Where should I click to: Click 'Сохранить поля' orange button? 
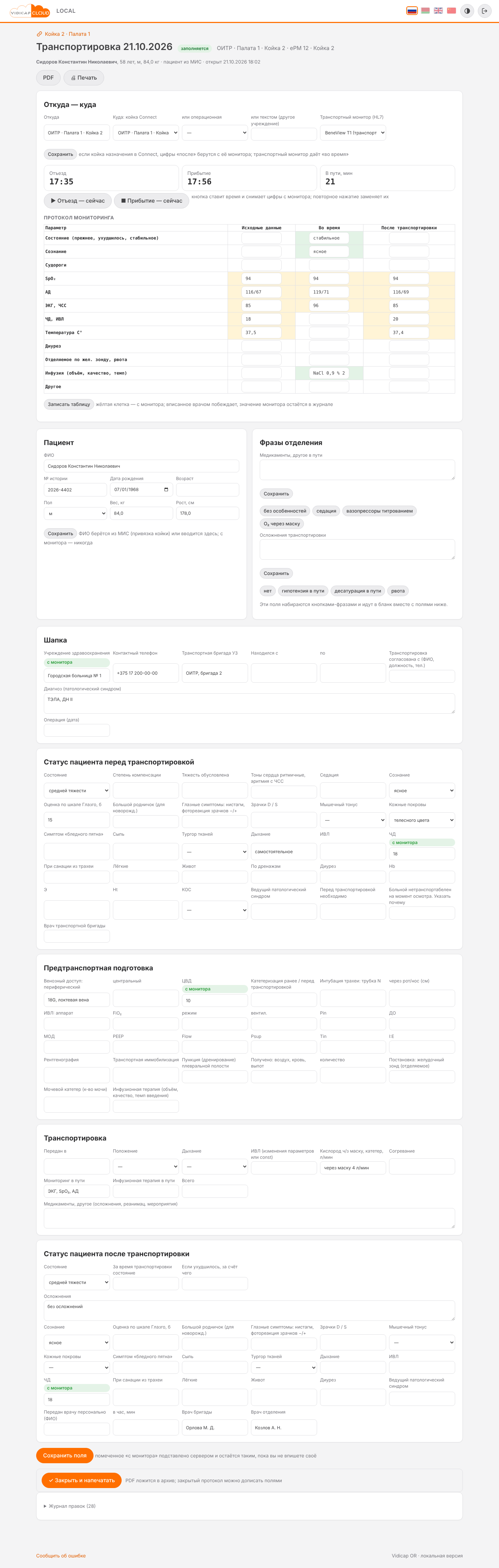click(x=65, y=1456)
